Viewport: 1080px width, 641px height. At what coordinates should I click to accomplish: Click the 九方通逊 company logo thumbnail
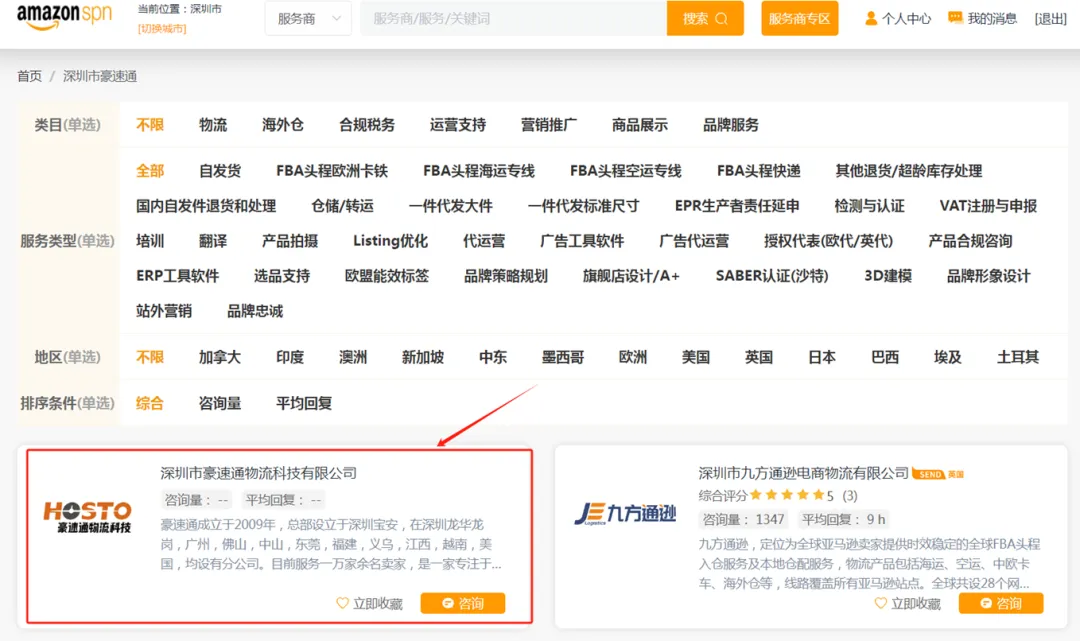625,514
